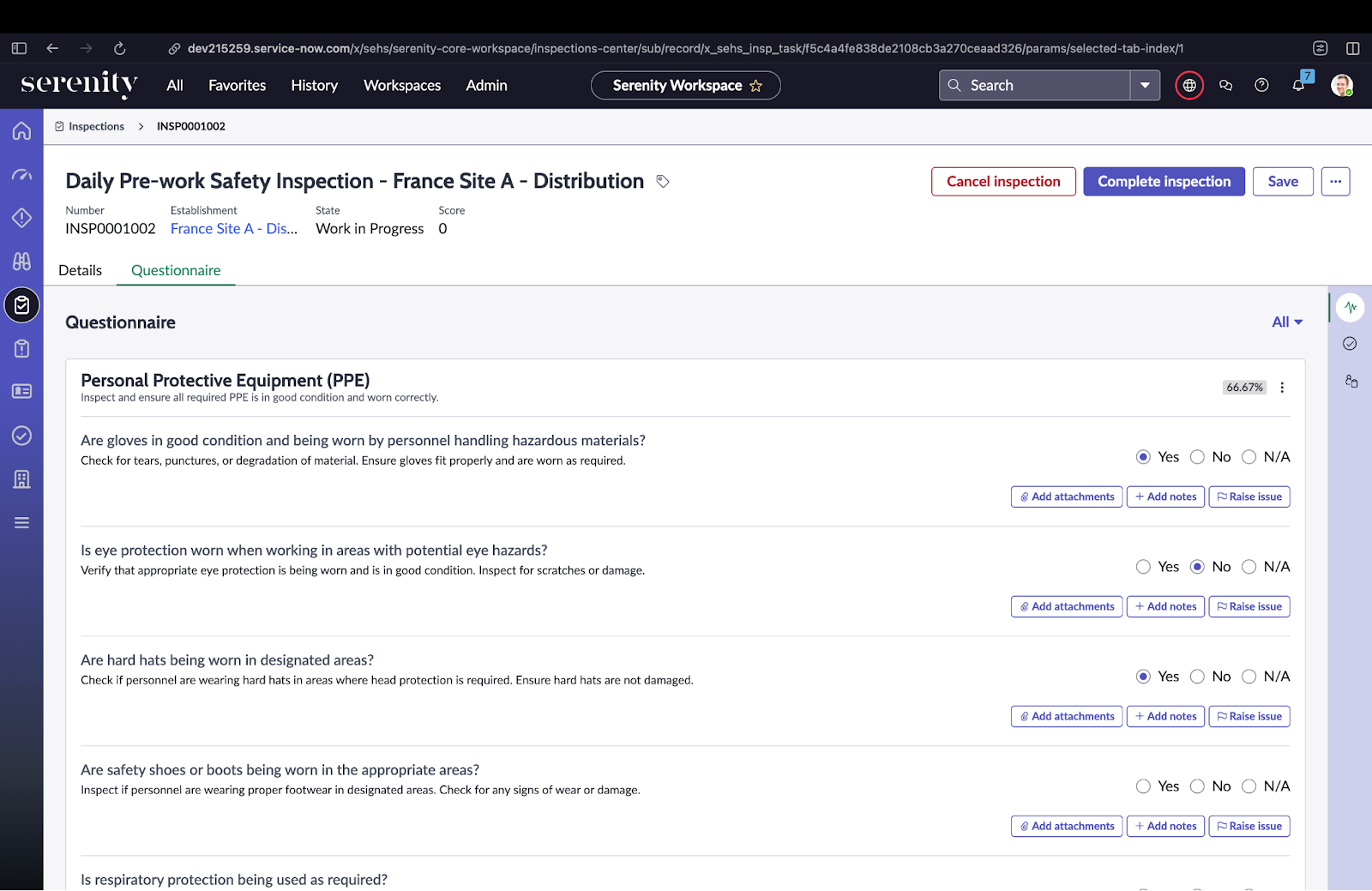Open the clipboard exclamation sidebar icon
The image size is (1372, 891).
click(21, 348)
